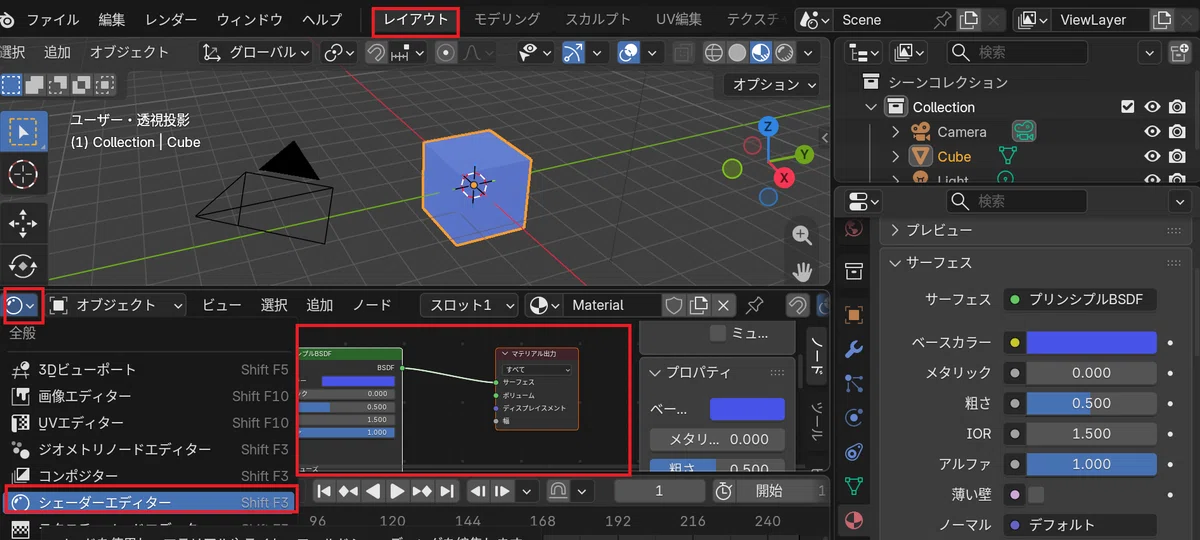Open the ノード menu in shader editor
Viewport: 1200px width, 540px height.
point(372,305)
